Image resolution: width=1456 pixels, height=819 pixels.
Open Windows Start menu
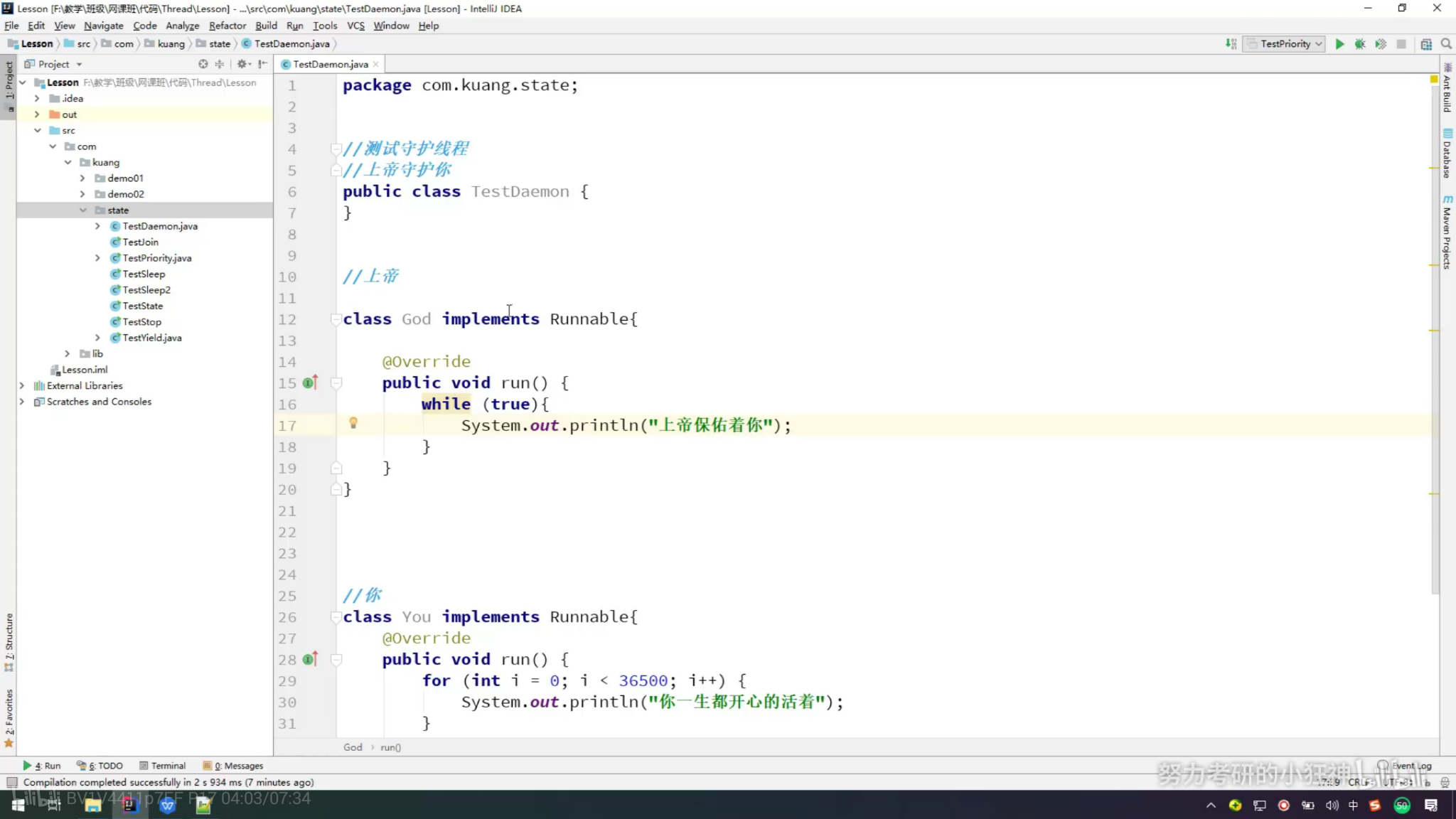[x=18, y=805]
